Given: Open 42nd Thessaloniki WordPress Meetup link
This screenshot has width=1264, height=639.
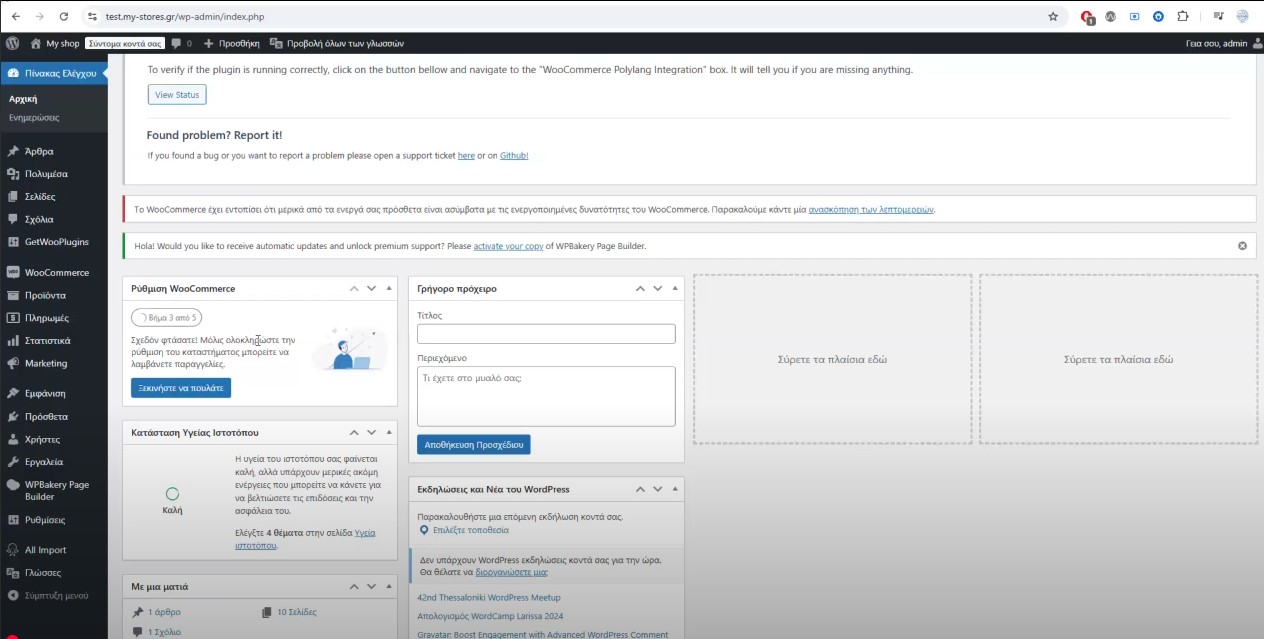Looking at the screenshot, I should click(489, 598).
